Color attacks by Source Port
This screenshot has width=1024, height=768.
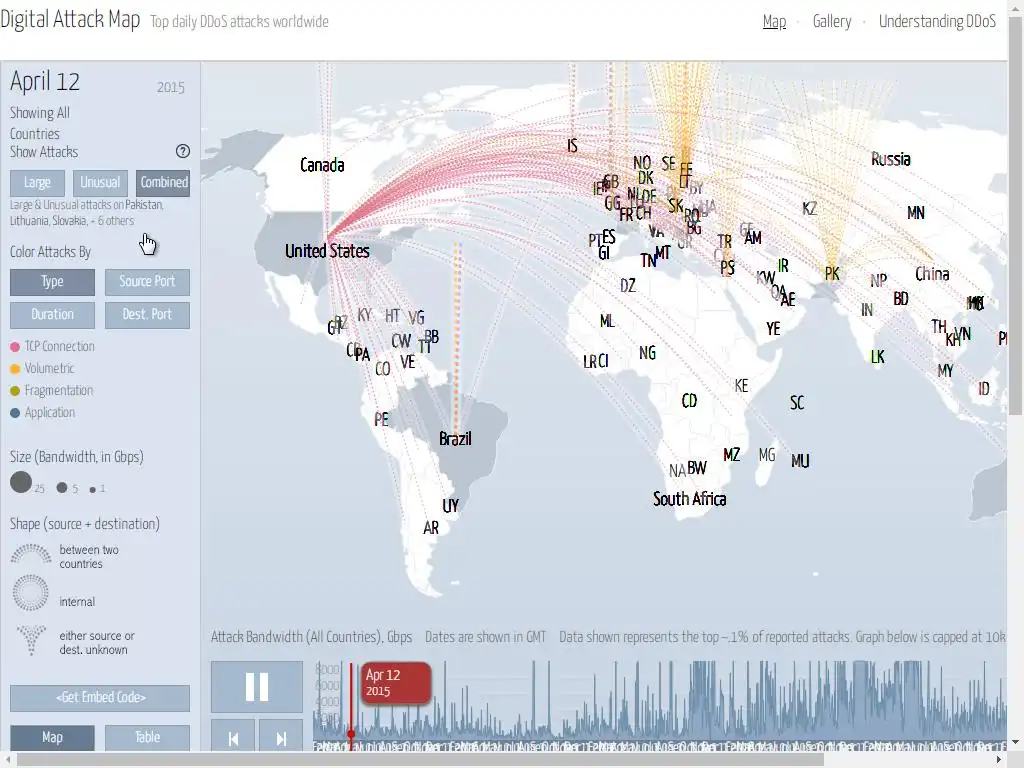(147, 282)
